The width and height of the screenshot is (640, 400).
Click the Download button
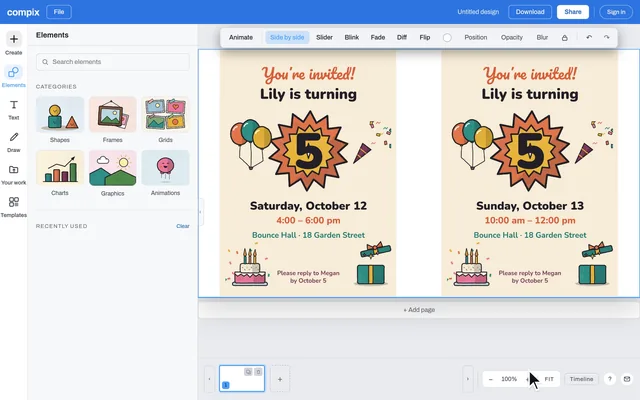(x=530, y=12)
